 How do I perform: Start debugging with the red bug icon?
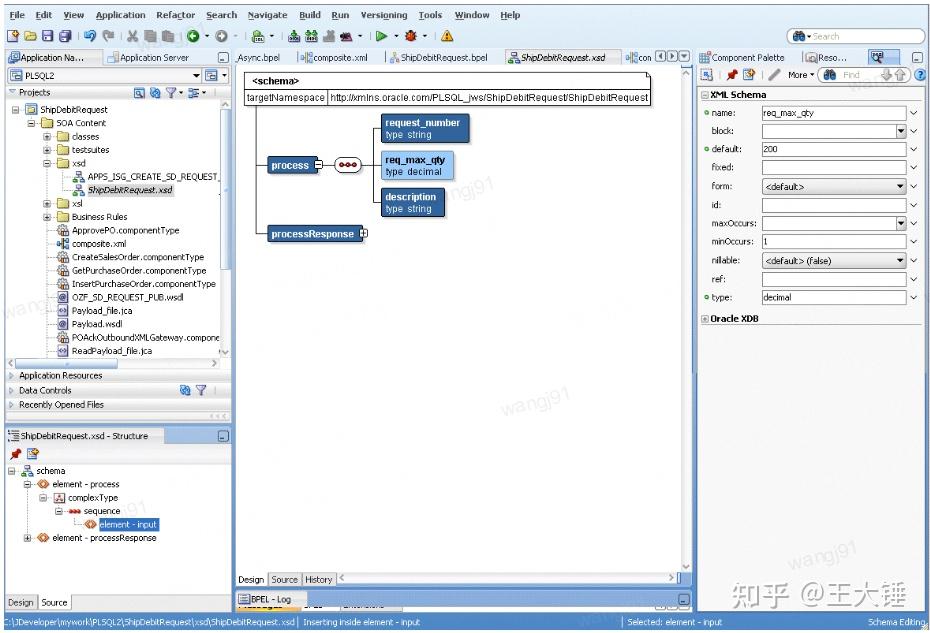click(410, 36)
